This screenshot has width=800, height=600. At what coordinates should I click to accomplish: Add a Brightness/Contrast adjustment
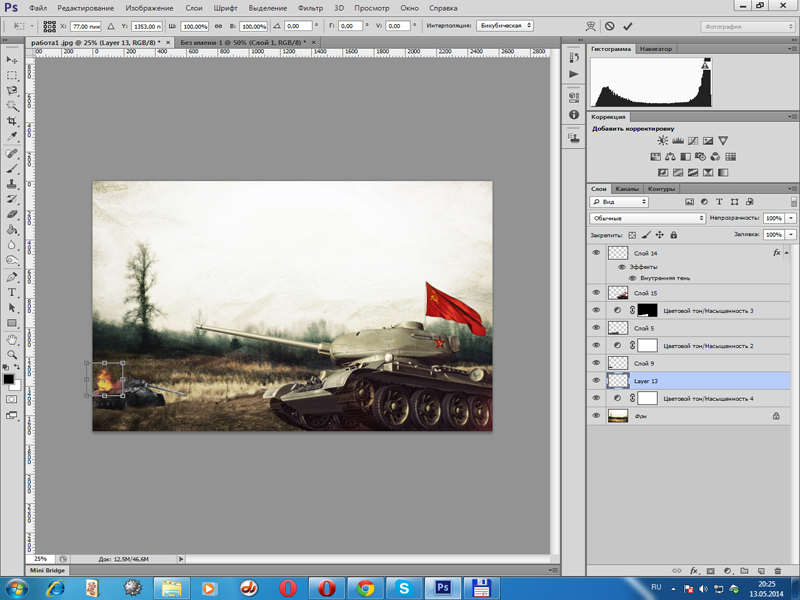(662, 141)
